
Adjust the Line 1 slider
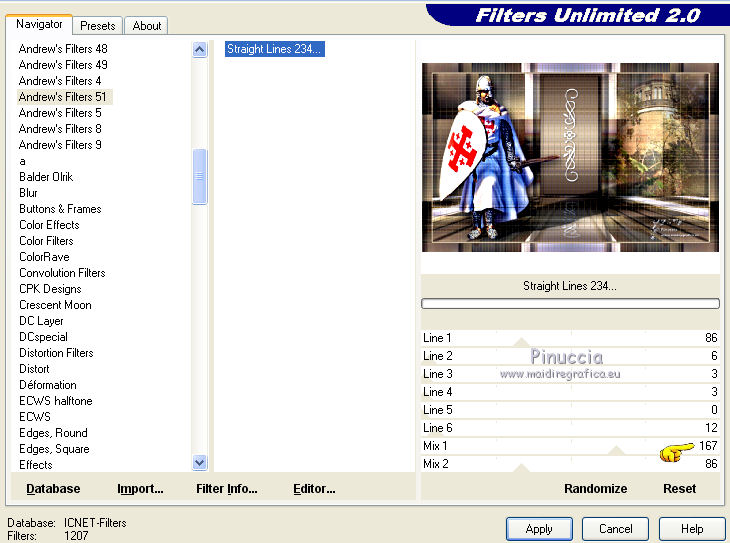pos(570,338)
